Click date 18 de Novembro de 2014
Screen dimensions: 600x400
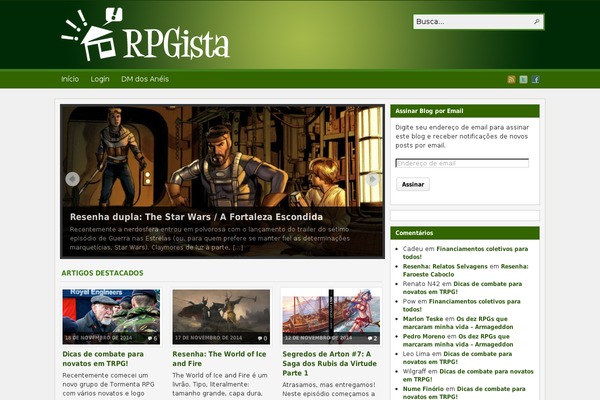click(98, 338)
